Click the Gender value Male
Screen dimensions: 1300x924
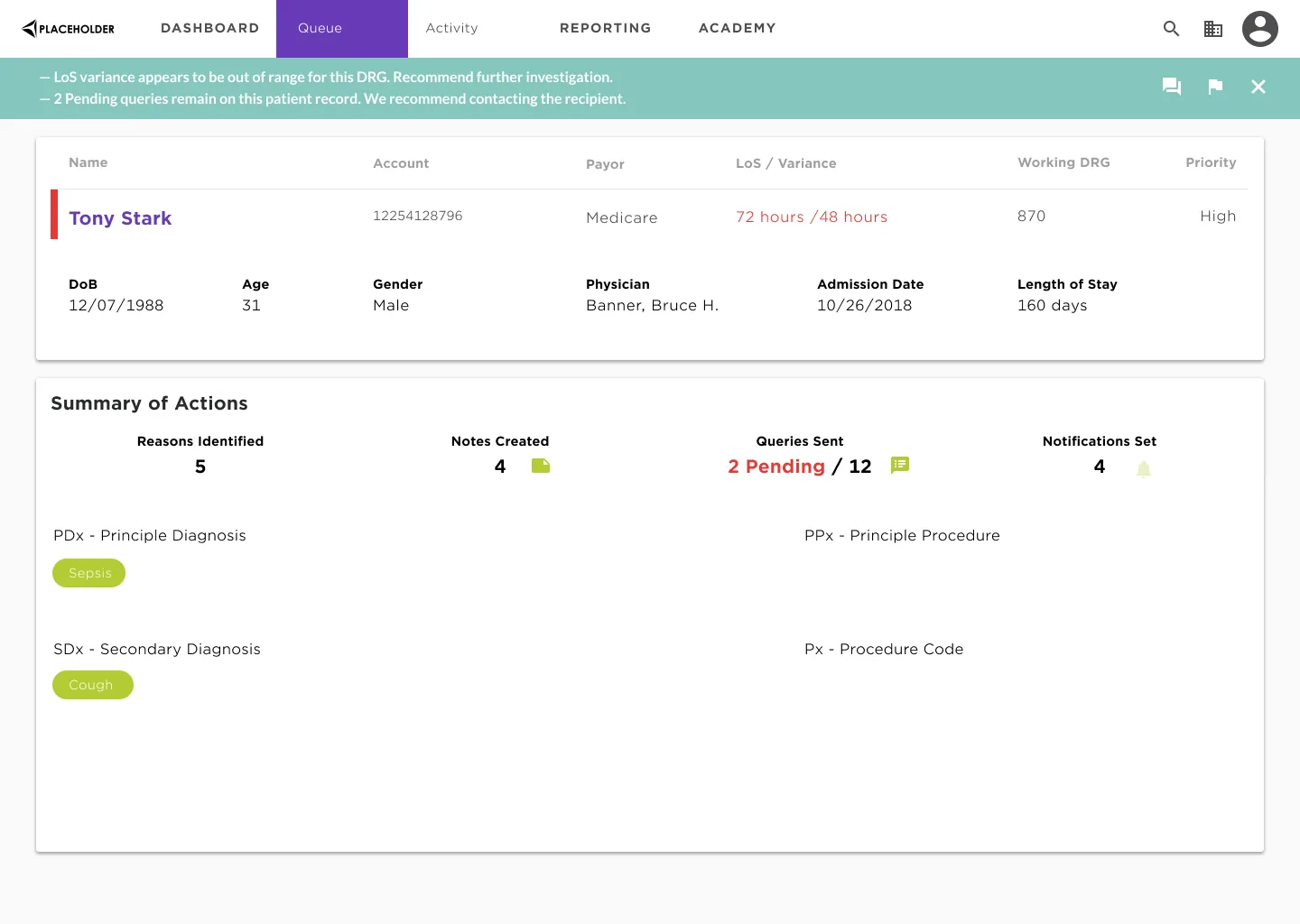391,305
